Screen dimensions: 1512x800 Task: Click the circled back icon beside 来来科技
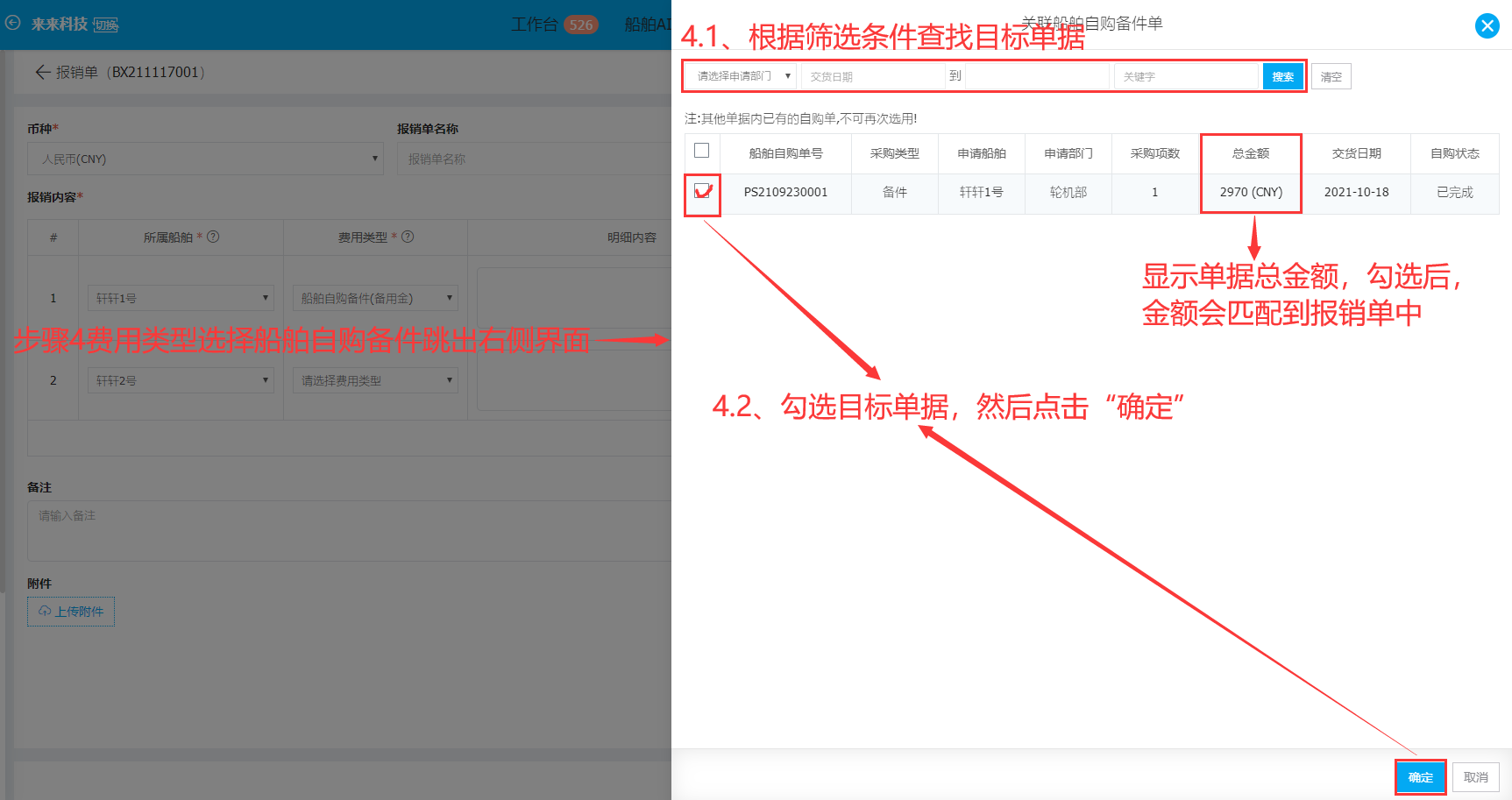click(13, 23)
